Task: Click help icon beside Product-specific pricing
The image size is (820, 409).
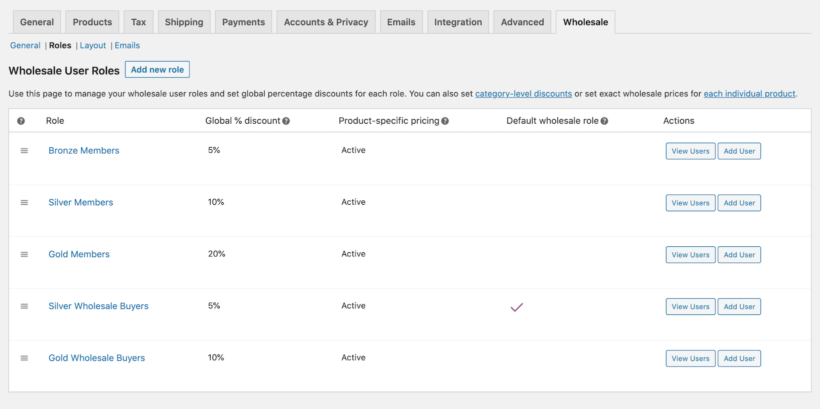Action: click(445, 121)
